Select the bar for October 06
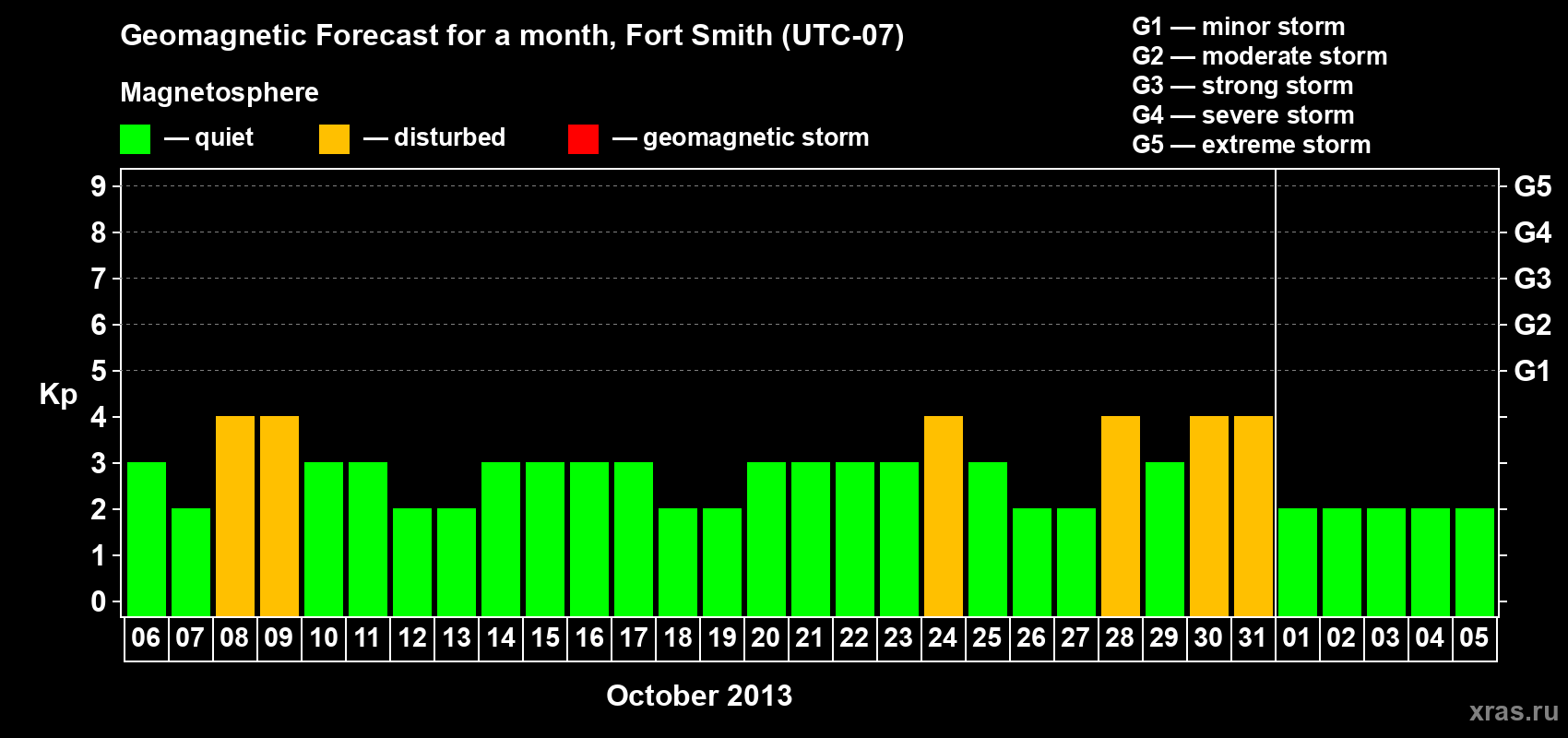 point(147,539)
